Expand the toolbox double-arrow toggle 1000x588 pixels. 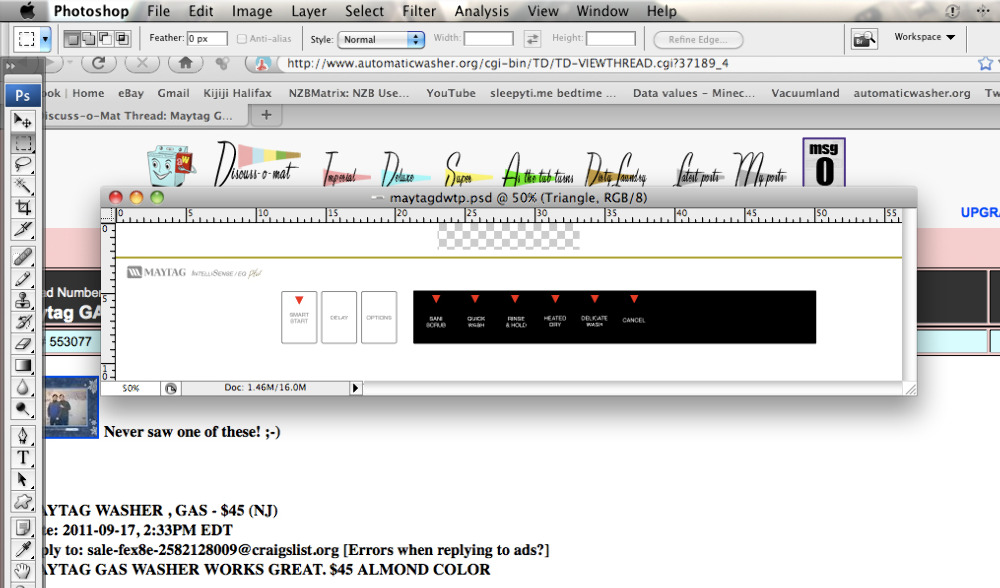(x=10, y=66)
